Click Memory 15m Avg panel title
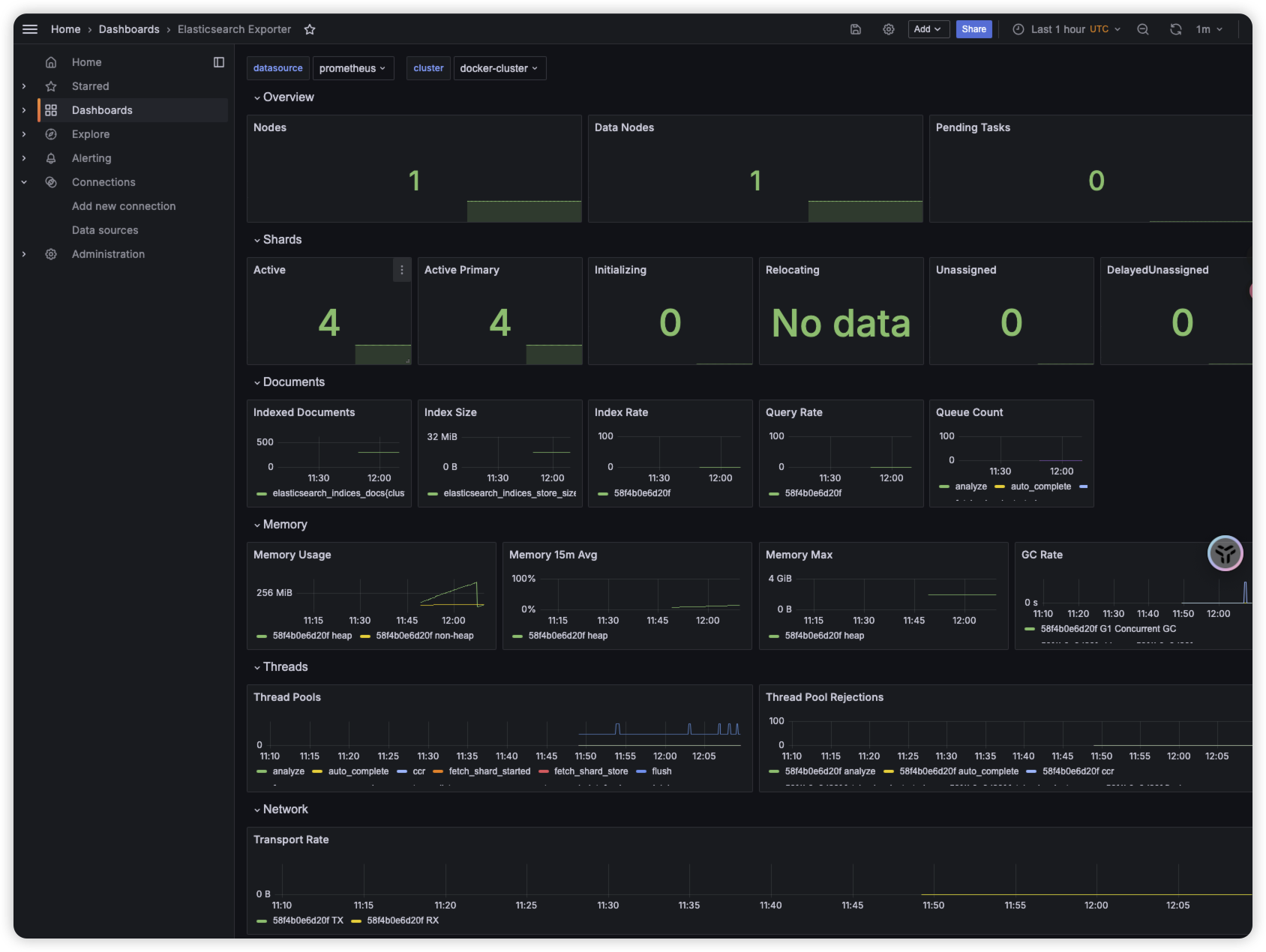Image resolution: width=1266 pixels, height=952 pixels. 553,555
